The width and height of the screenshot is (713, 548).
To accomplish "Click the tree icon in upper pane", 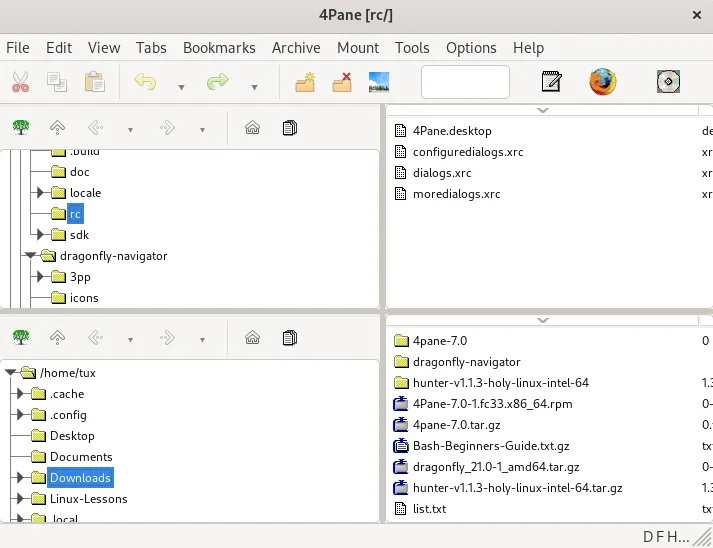I will pyautogui.click(x=21, y=128).
